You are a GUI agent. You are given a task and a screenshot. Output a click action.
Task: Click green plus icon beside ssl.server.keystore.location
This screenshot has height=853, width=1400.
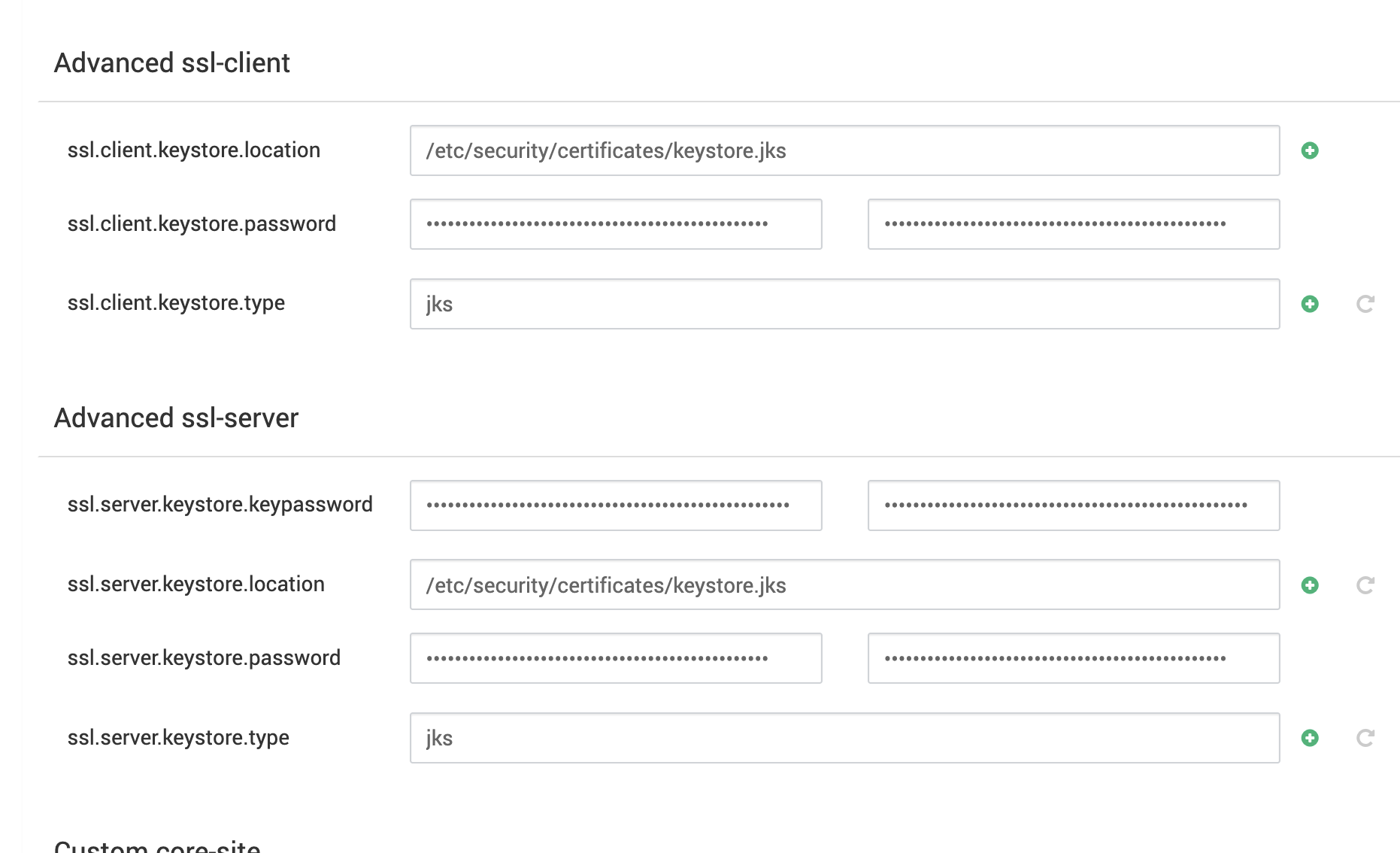[1310, 585]
